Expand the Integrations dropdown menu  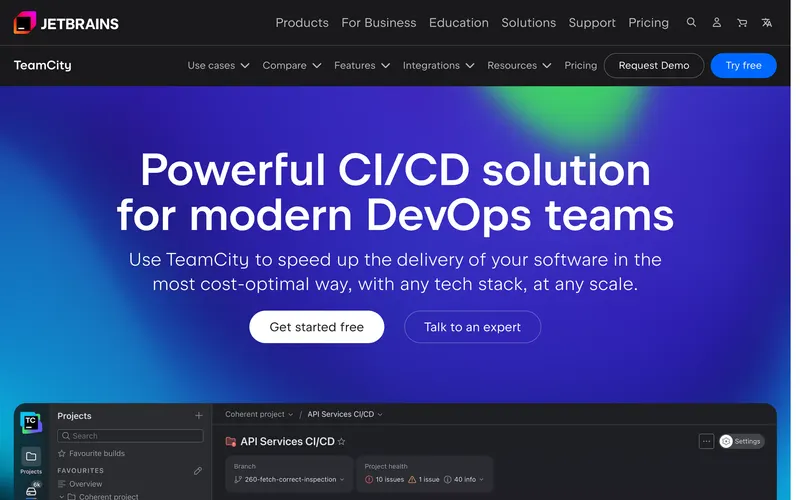pos(438,65)
